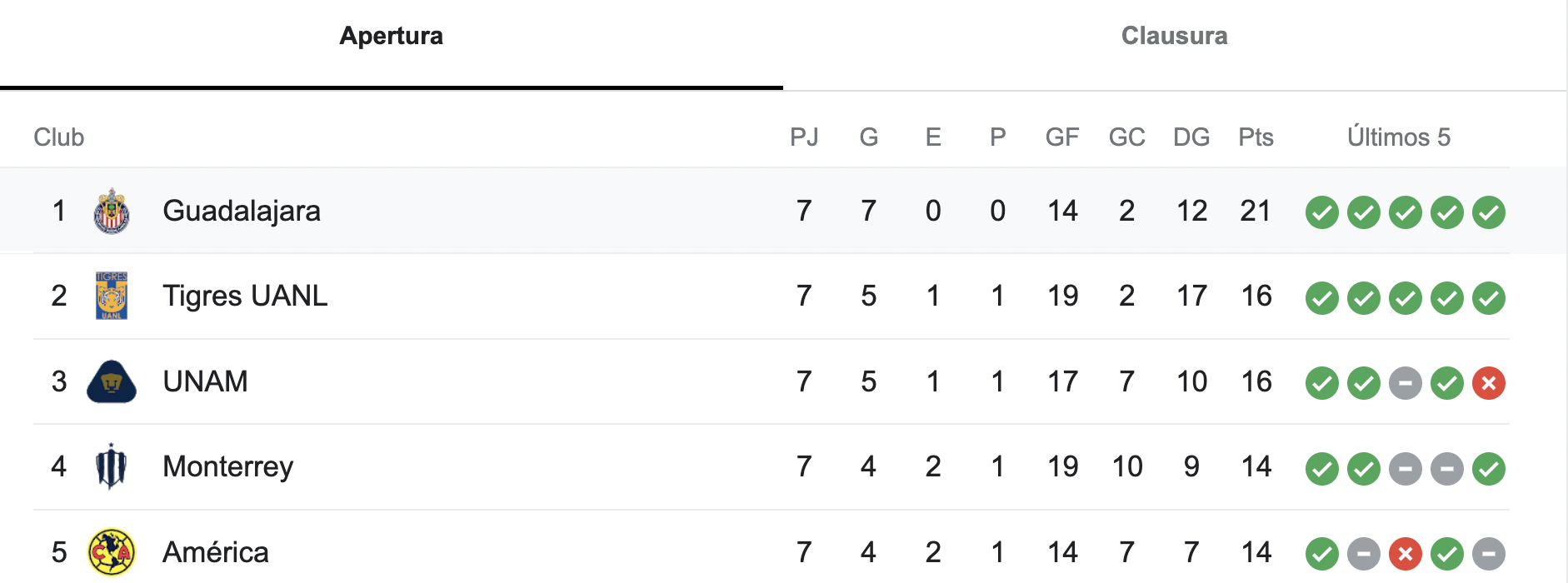Open the Guadalajara team name link
The height and width of the screenshot is (583, 1568).
point(242,212)
